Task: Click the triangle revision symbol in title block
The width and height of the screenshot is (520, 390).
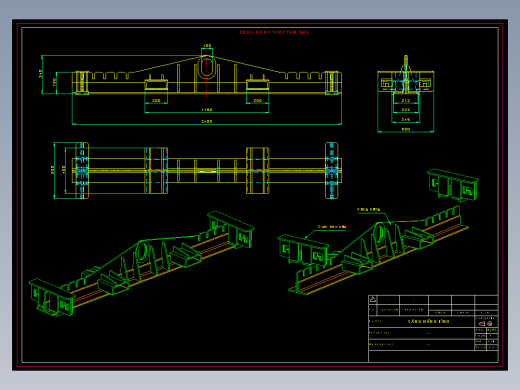Action: pos(373,299)
